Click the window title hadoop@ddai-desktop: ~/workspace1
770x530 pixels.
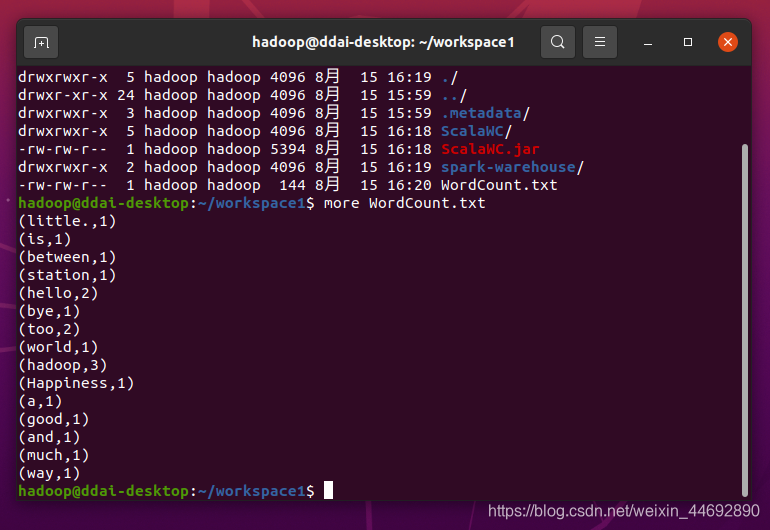coord(383,42)
